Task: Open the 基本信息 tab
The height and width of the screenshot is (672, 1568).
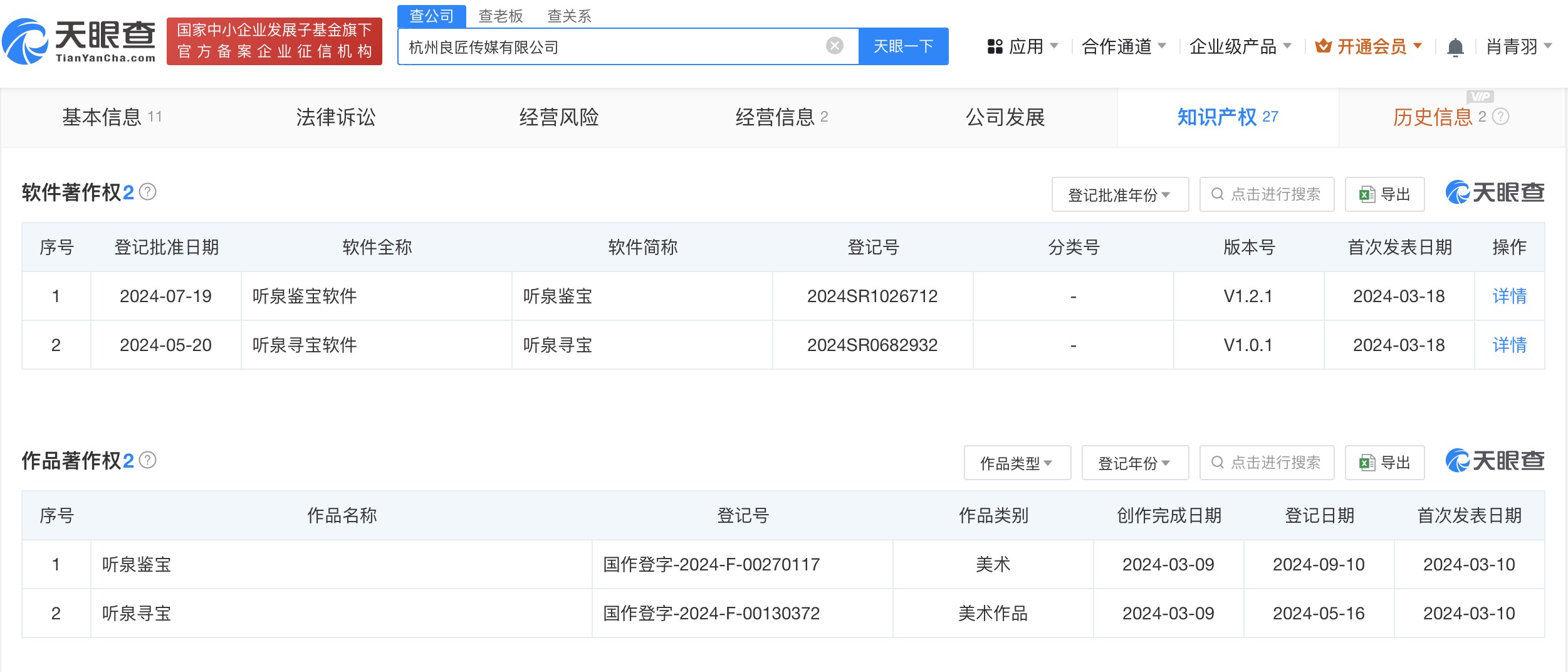Action: 112,117
